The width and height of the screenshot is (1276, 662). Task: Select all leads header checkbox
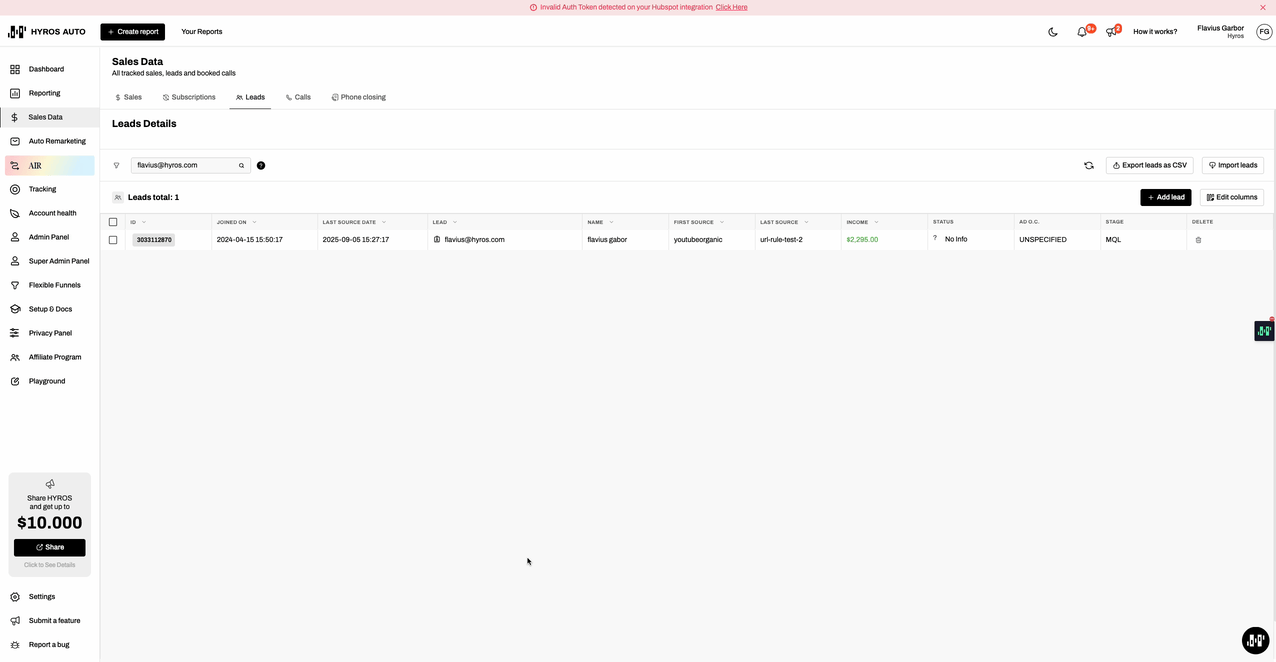tap(113, 222)
